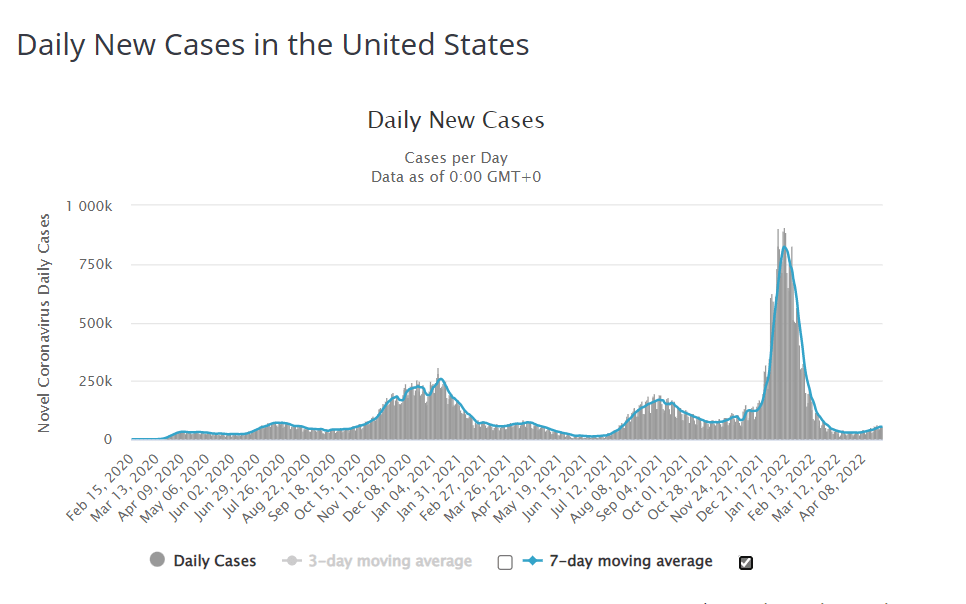Click the 3-day moving average line marker
The width and height of the screenshot is (966, 604).
(x=293, y=561)
